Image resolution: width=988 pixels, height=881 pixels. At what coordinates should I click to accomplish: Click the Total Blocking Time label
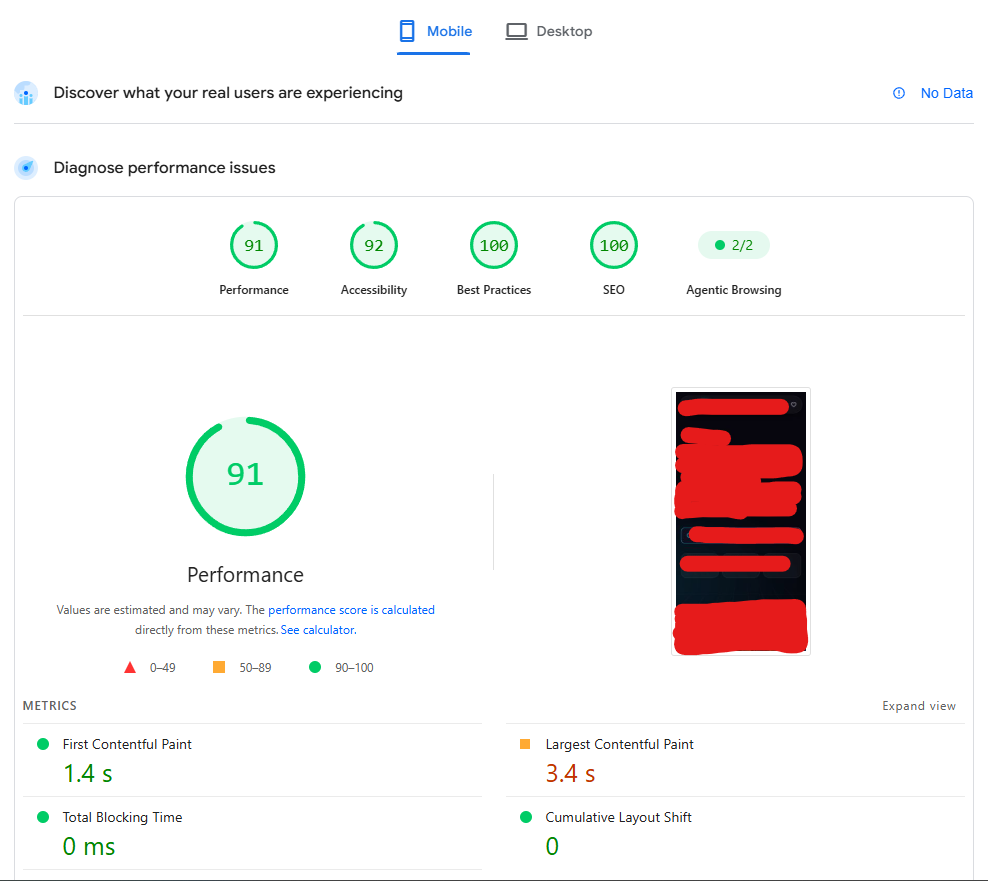coord(122,817)
